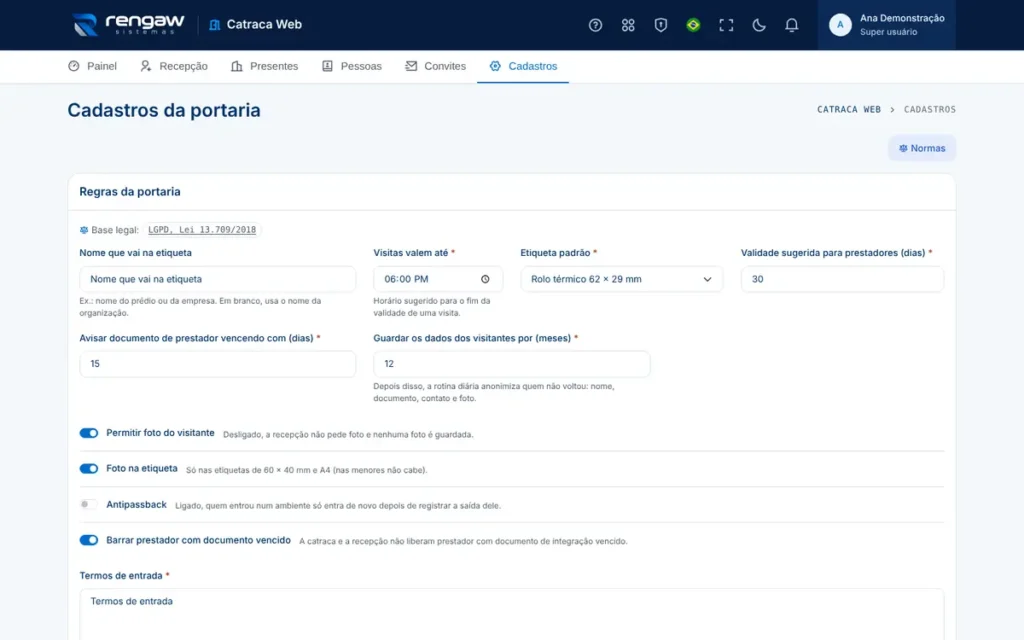Click the shield security icon
1024x640 pixels.
pos(660,25)
